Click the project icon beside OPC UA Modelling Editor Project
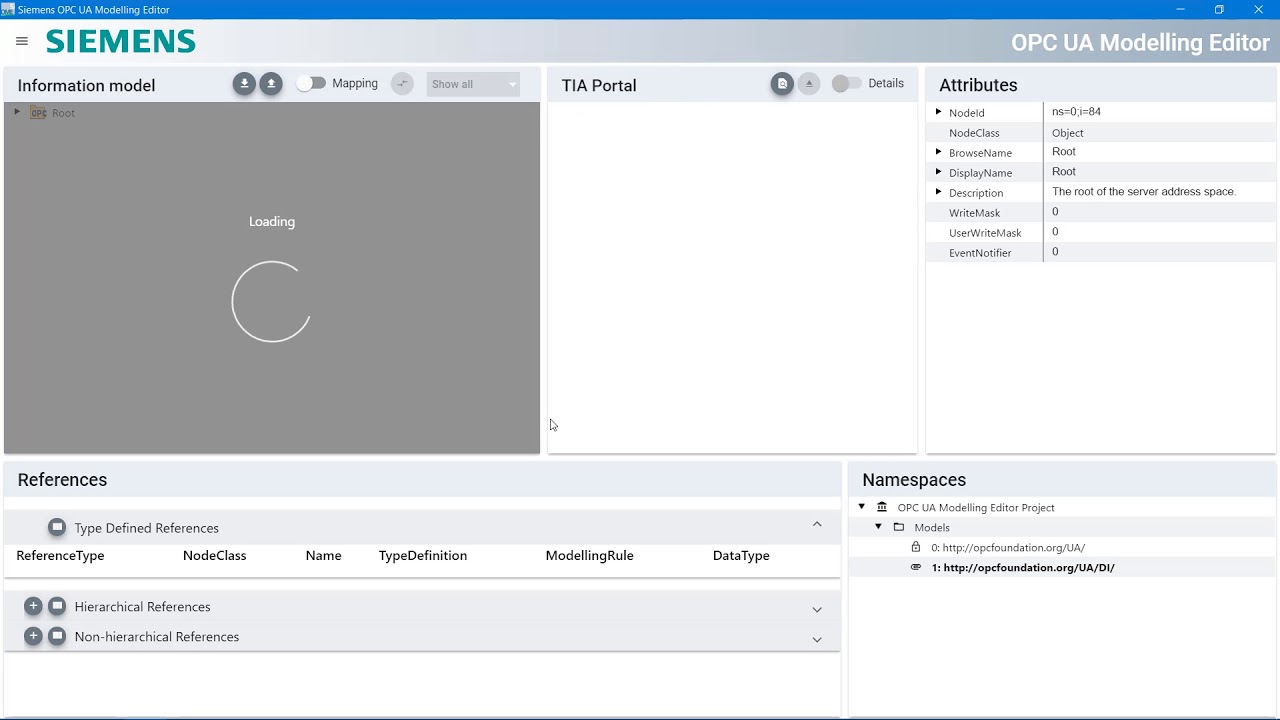1280x720 pixels. tap(882, 507)
